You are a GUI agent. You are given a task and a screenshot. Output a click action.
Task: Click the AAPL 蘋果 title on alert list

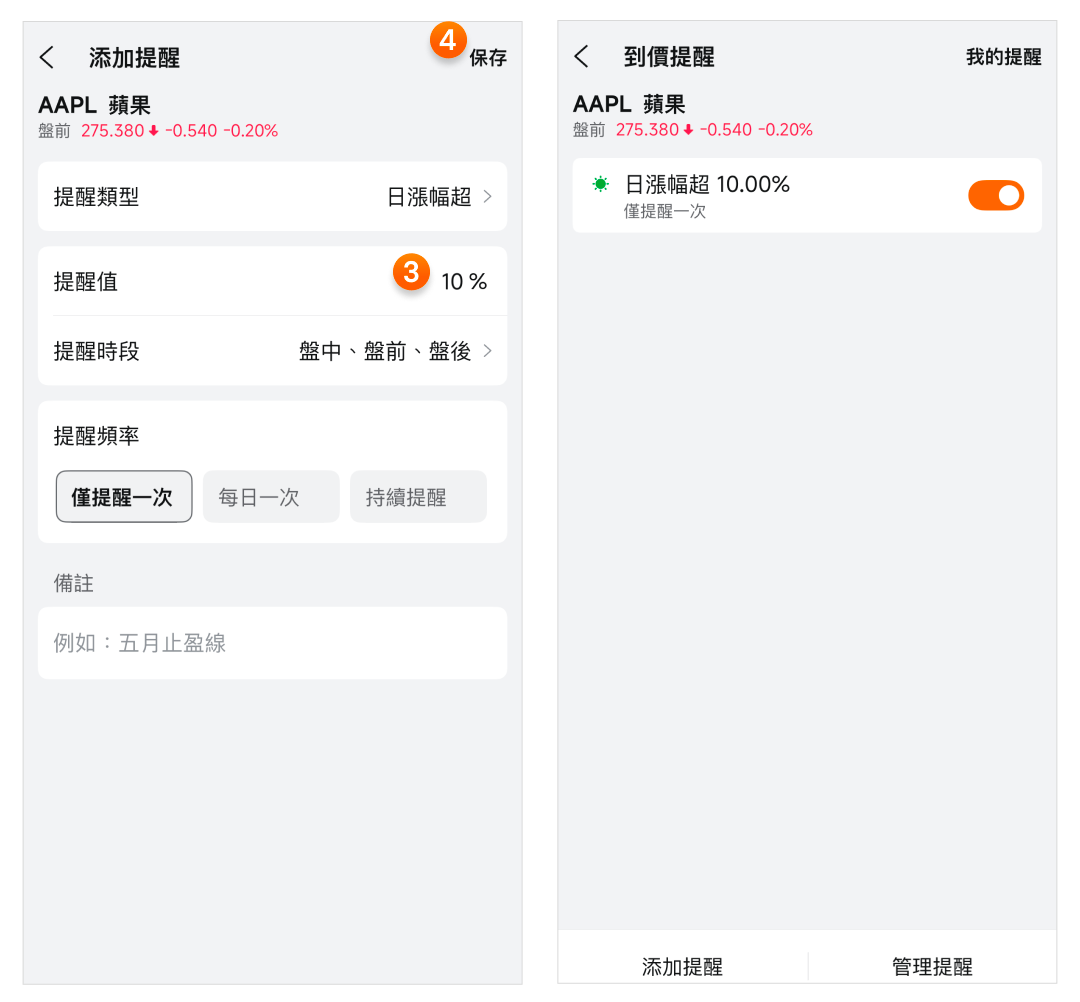(x=629, y=105)
